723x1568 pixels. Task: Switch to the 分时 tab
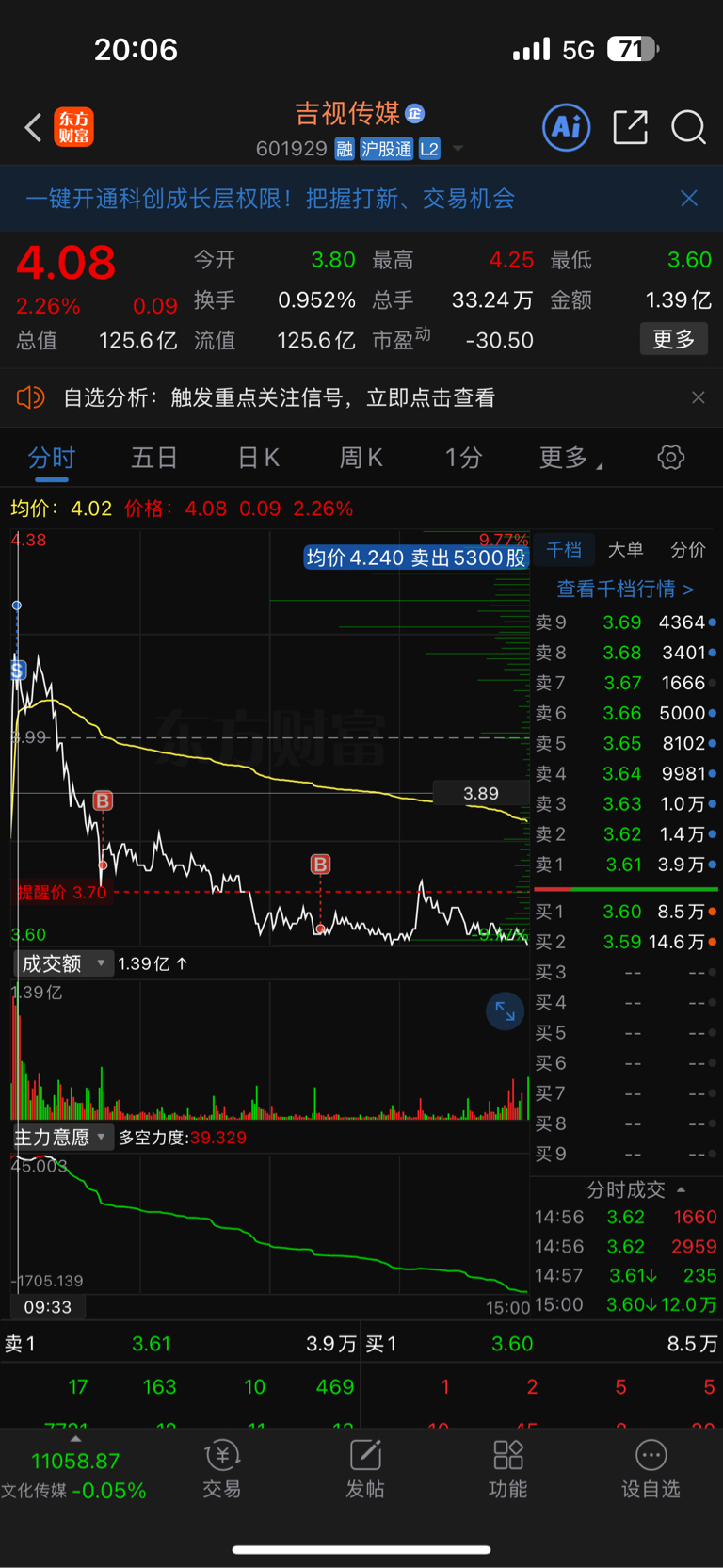click(52, 458)
